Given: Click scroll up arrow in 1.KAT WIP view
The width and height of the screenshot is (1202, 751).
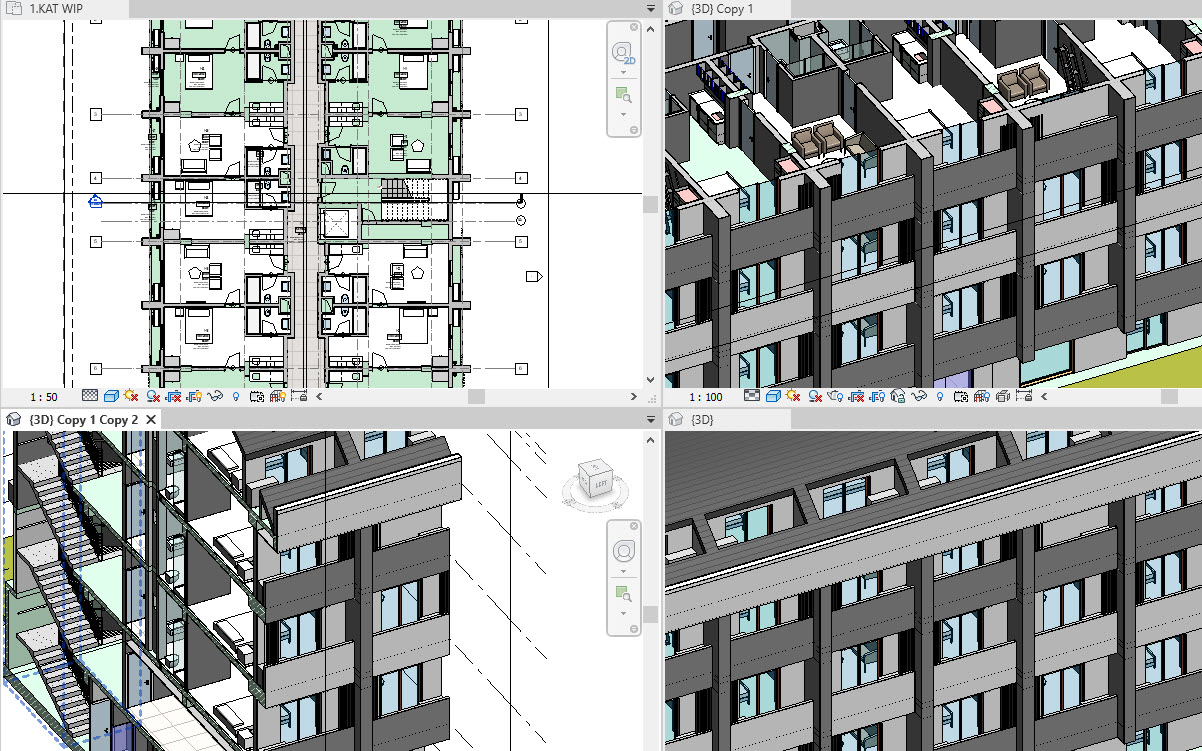Looking at the screenshot, I should [651, 29].
